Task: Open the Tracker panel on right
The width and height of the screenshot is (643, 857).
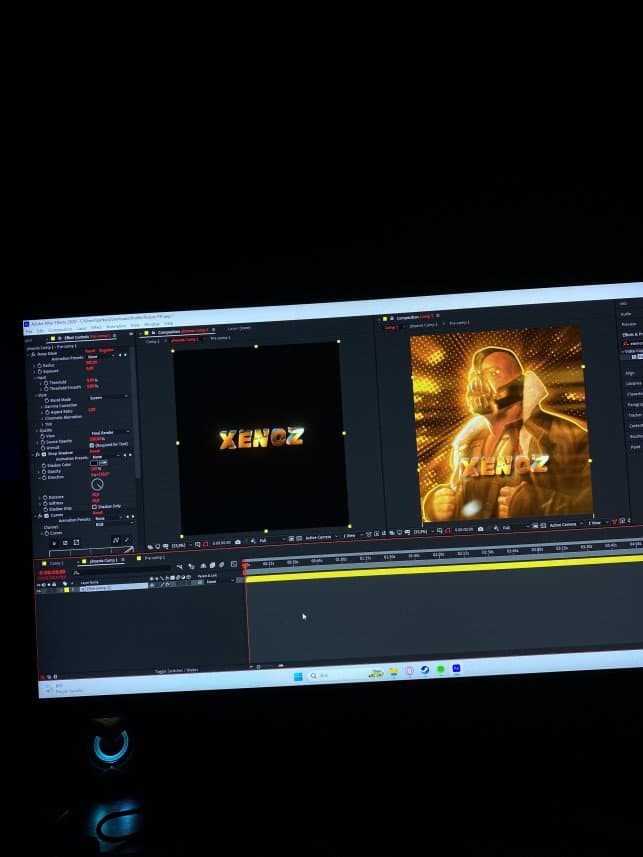Action: point(634,415)
